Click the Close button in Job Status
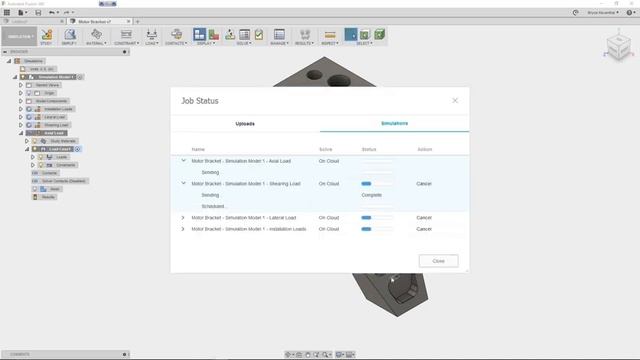The height and width of the screenshot is (360, 640). [438, 261]
